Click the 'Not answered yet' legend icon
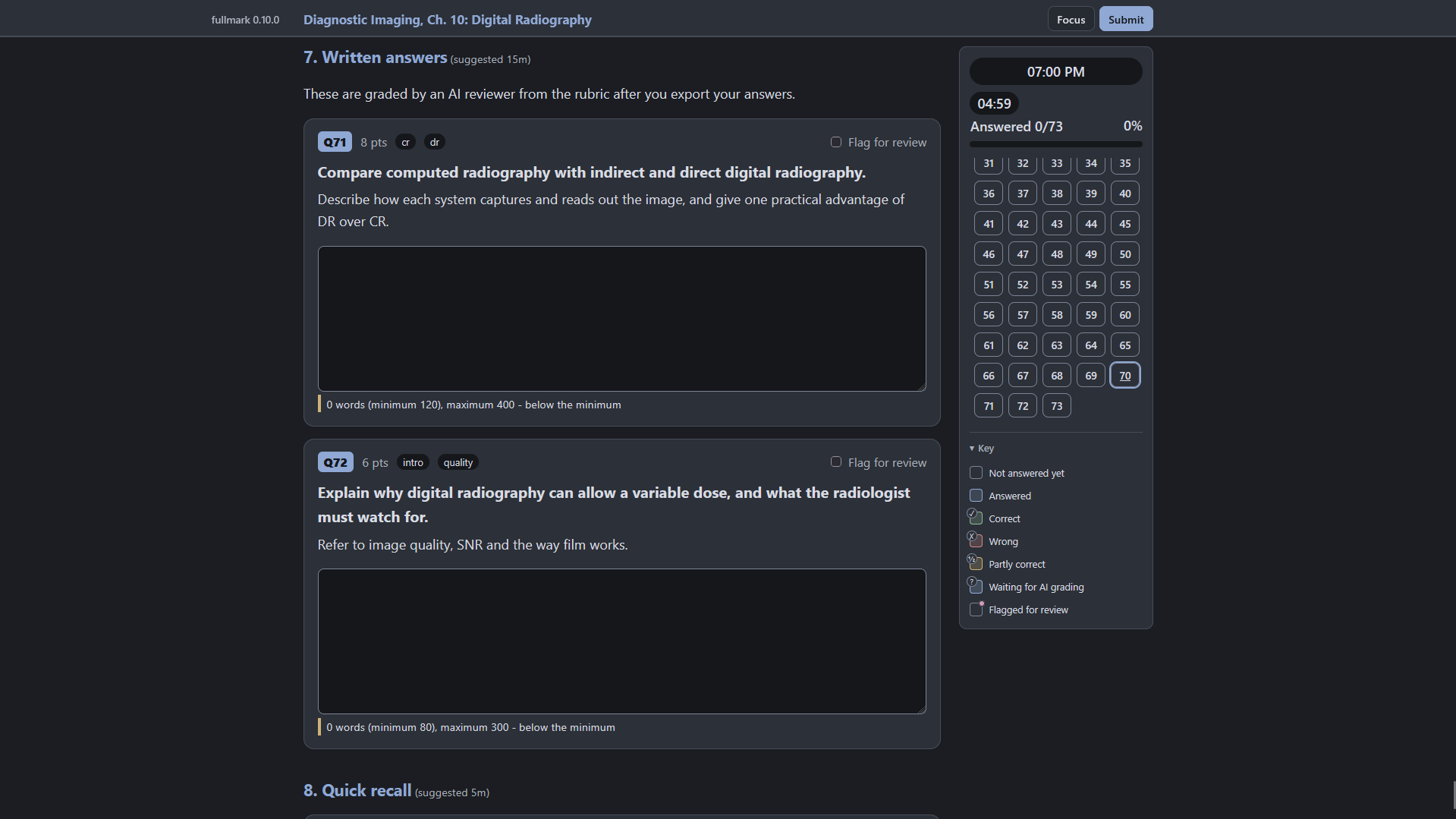The width and height of the screenshot is (1456, 819). tap(976, 473)
